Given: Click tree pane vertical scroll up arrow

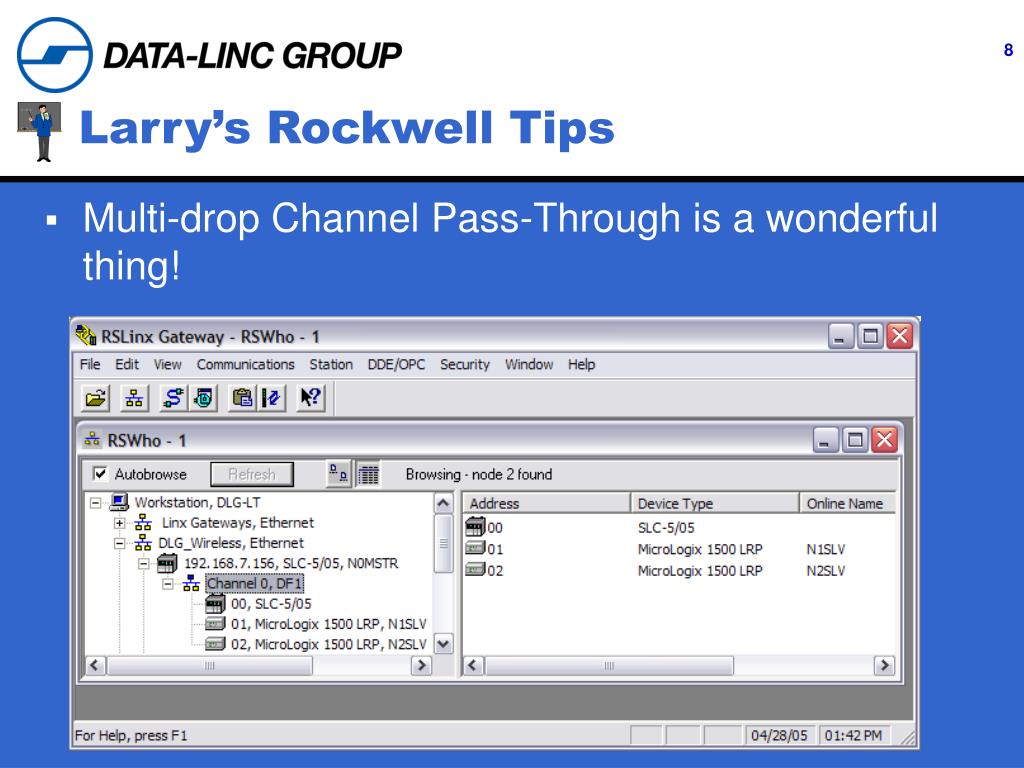Looking at the screenshot, I should click(x=443, y=503).
